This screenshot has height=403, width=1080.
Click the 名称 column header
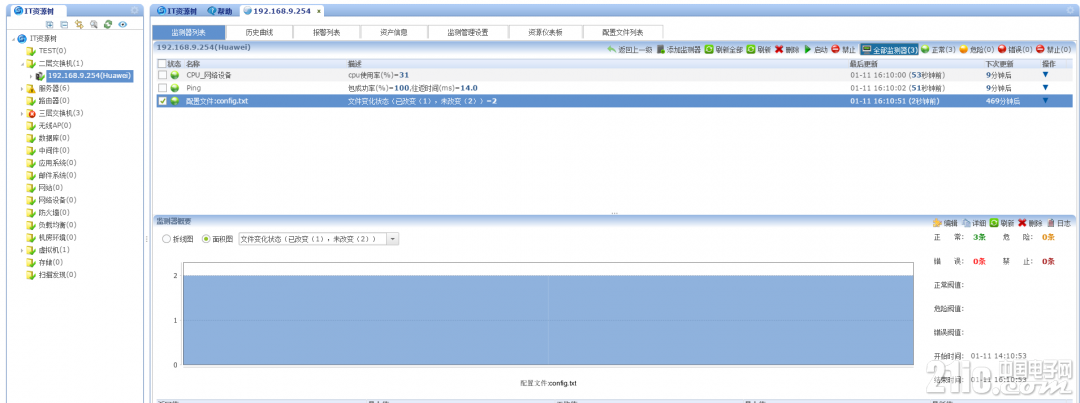193,63
